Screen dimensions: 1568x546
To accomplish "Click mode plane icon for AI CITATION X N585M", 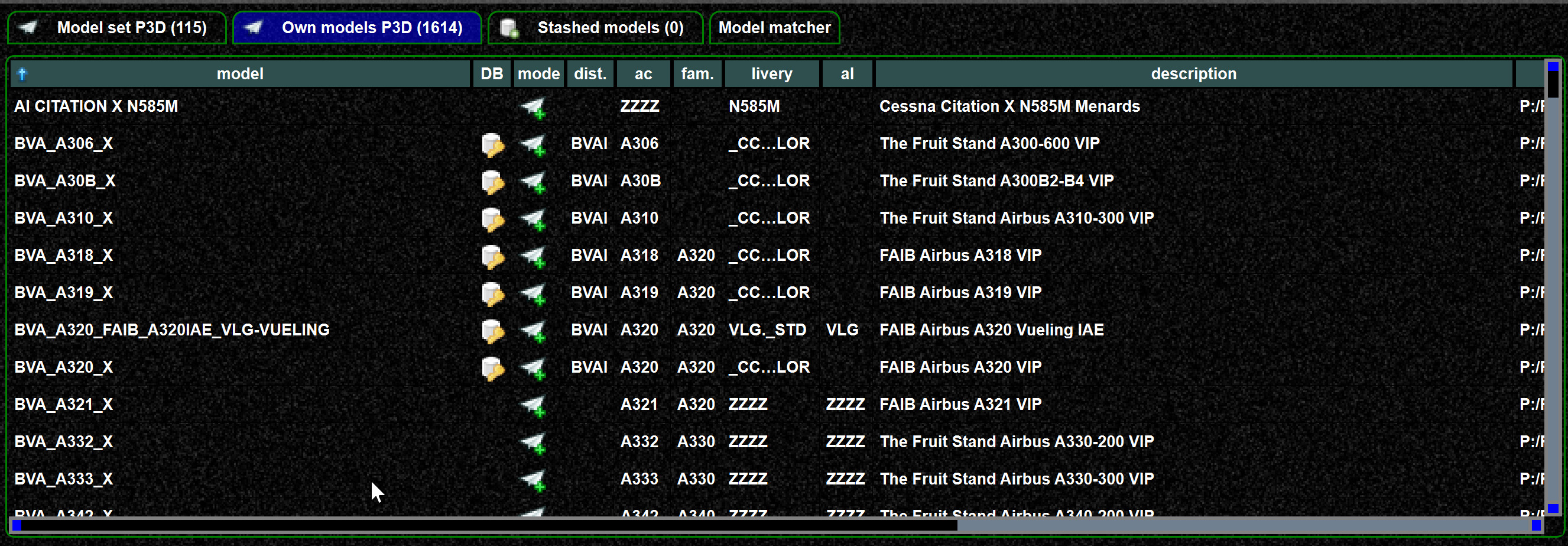I will [x=533, y=107].
